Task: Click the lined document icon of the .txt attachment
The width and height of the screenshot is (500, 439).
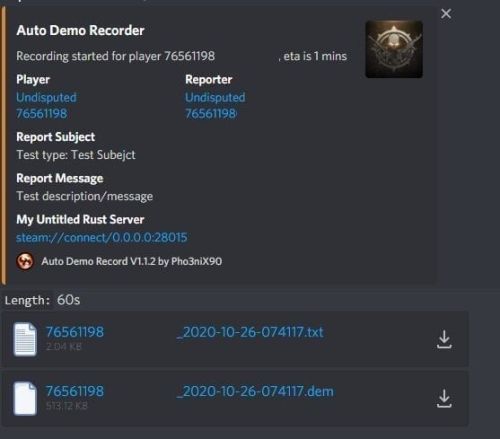Action: (25, 339)
